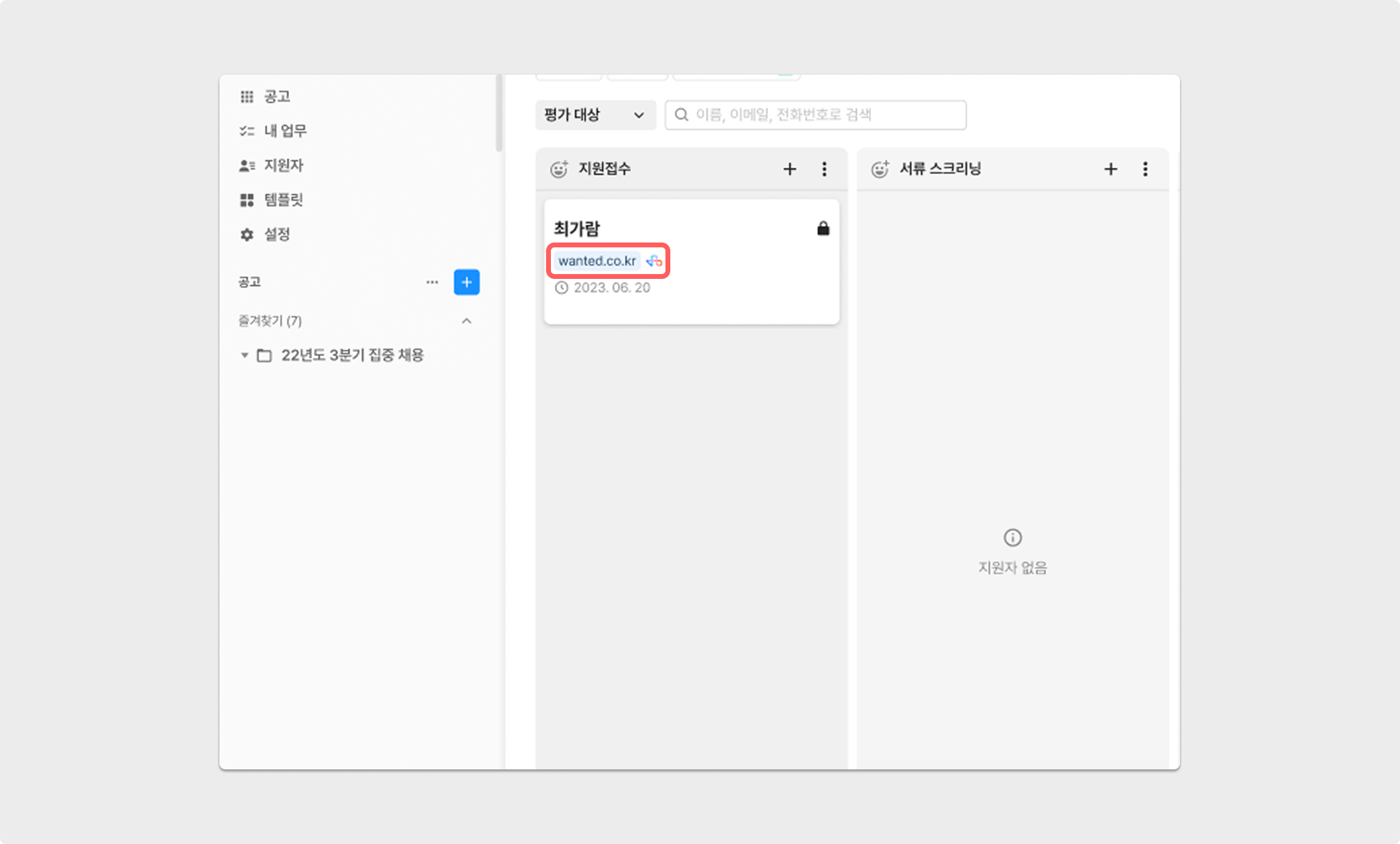This screenshot has width=1400, height=844.
Task: Click the plus icon in 지원접수 column
Action: [x=789, y=169]
